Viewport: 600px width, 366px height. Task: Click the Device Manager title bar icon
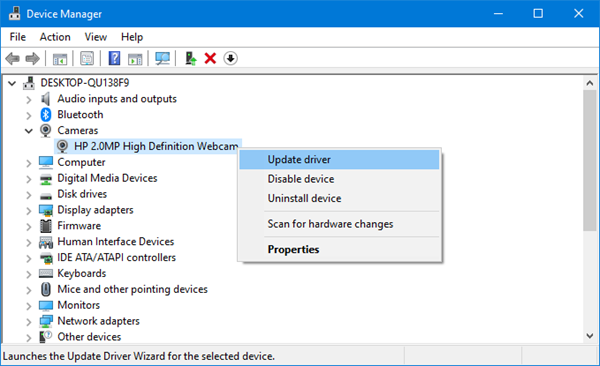click(15, 13)
